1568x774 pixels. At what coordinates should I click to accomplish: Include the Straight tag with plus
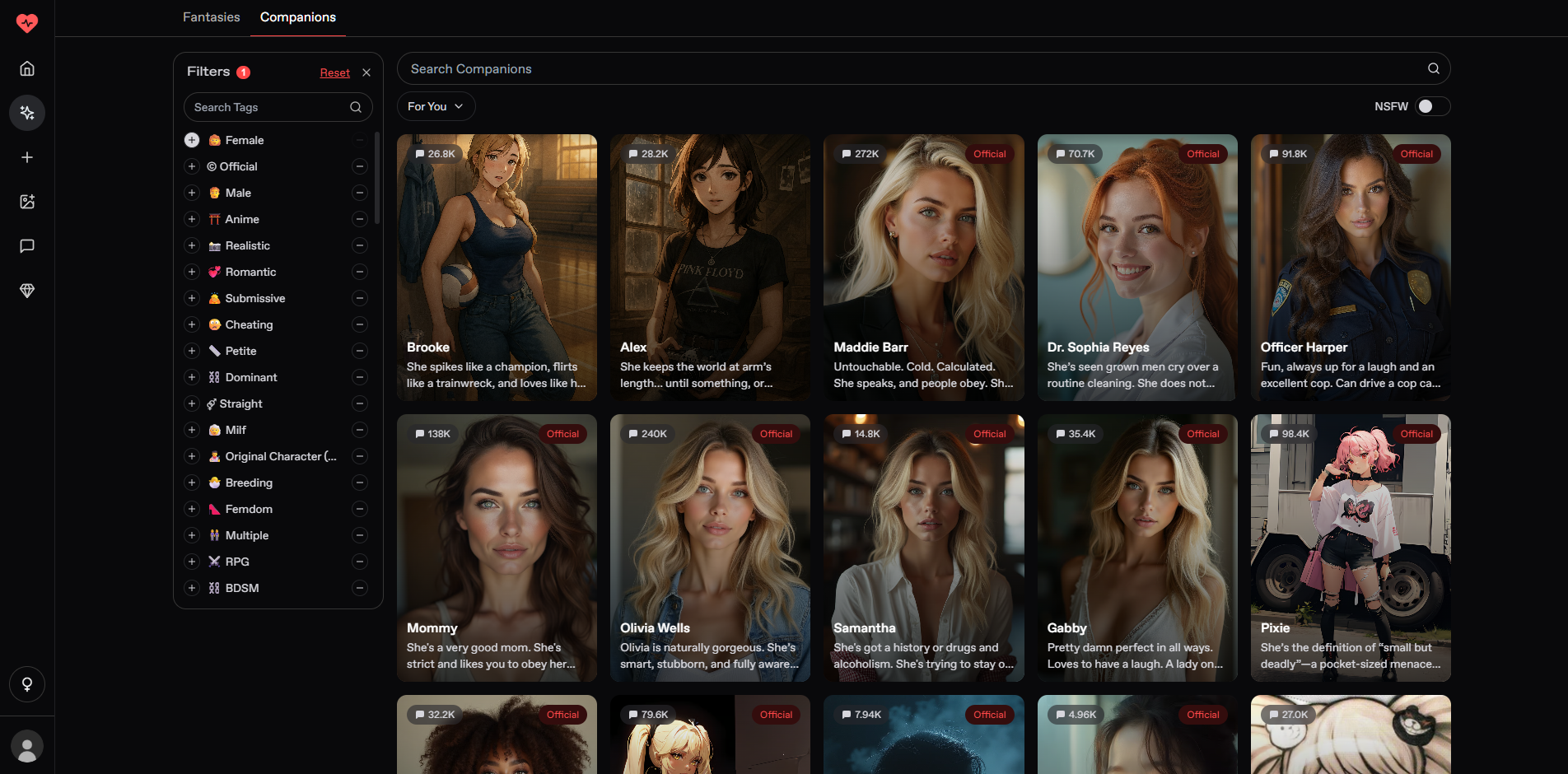pos(192,403)
